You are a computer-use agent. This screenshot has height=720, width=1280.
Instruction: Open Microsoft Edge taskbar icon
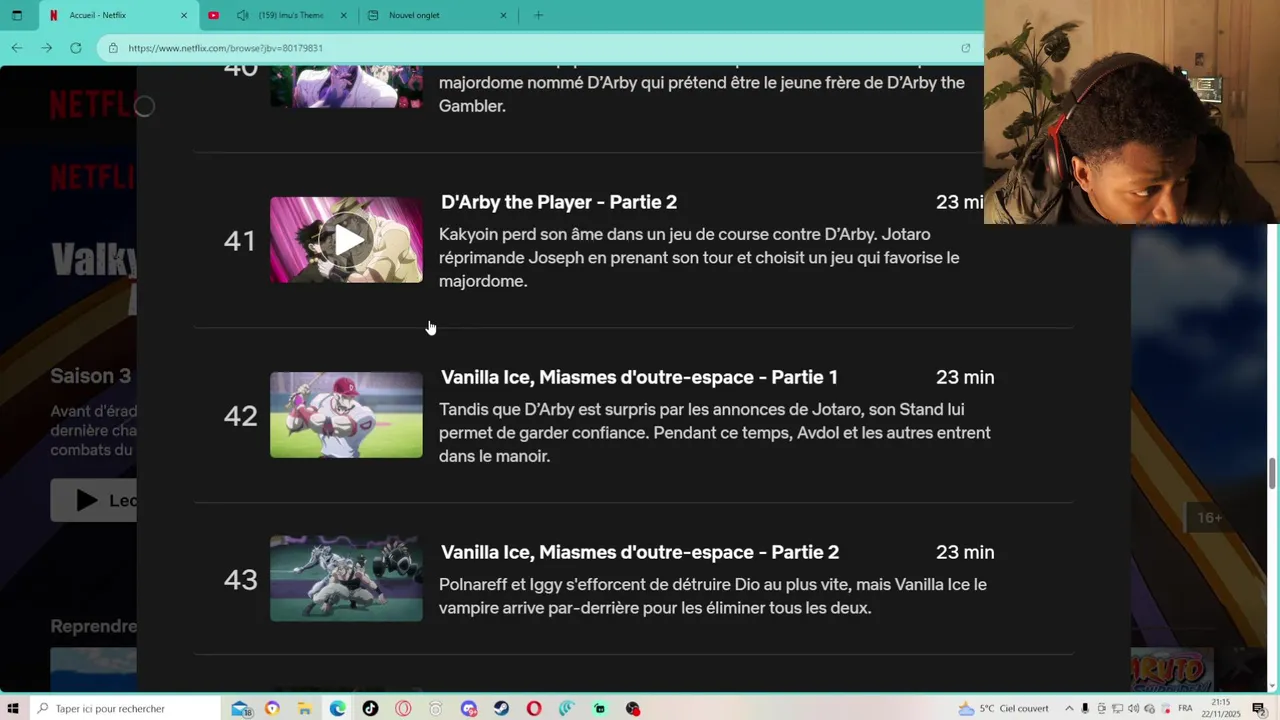(338, 708)
